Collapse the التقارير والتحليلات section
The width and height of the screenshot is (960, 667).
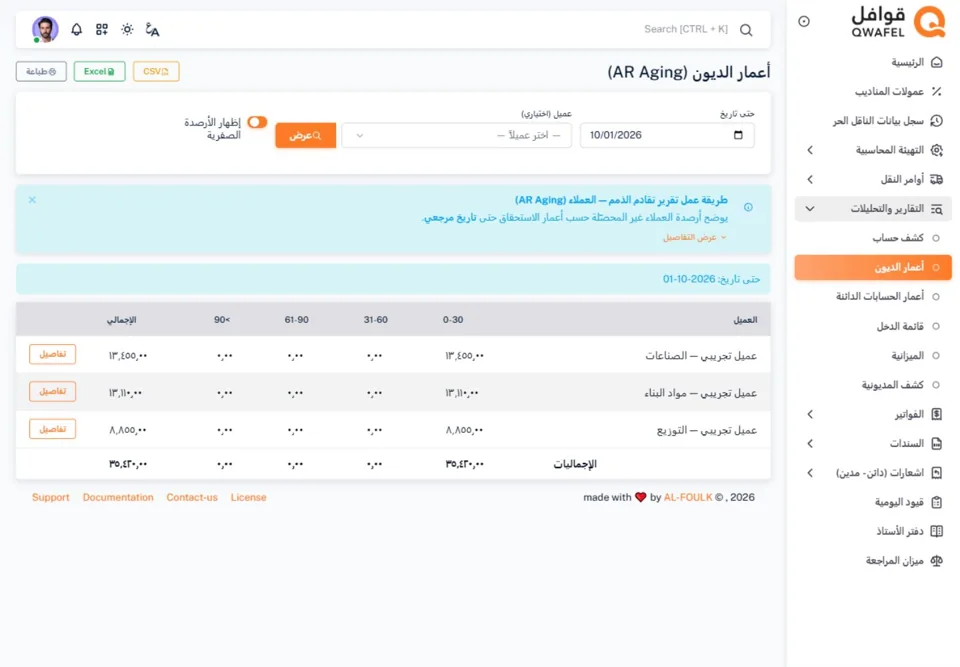(x=873, y=209)
